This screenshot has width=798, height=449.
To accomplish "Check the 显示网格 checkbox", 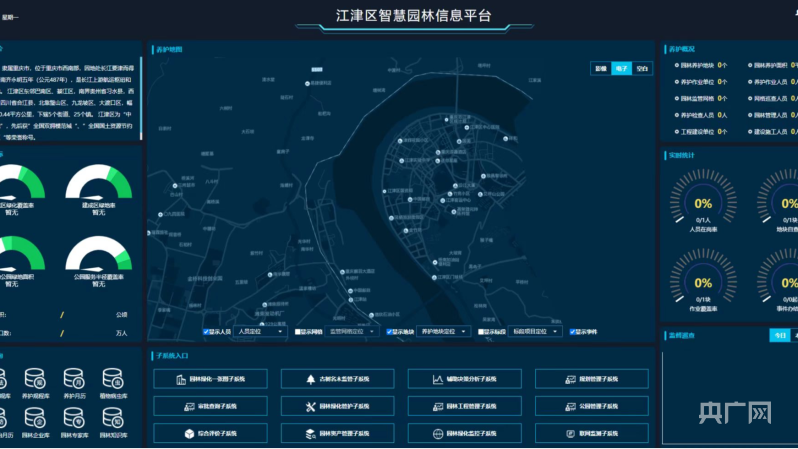I will (298, 332).
